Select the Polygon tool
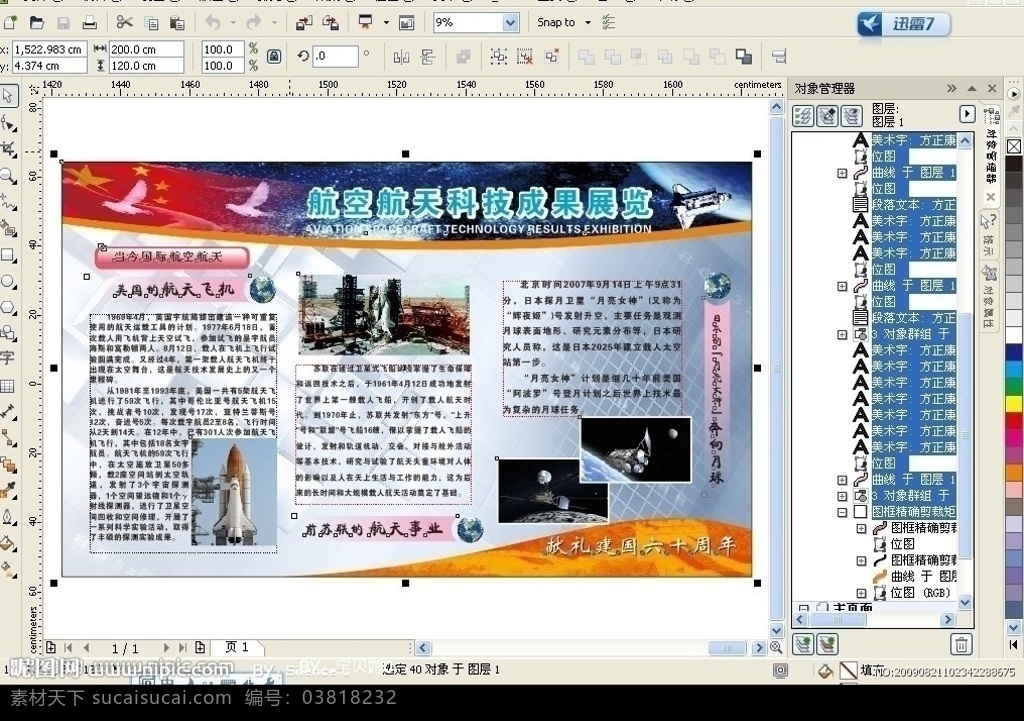The image size is (1024, 721). 8,307
